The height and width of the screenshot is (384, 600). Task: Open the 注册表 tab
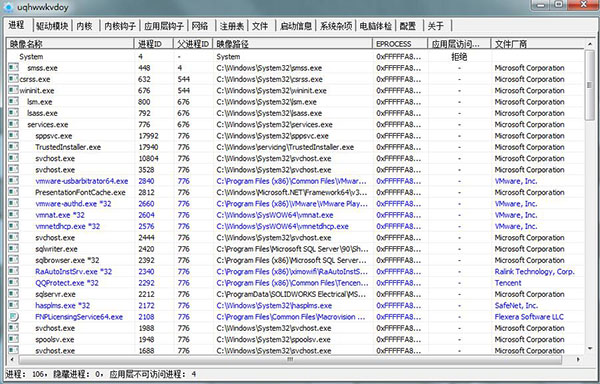[232, 26]
